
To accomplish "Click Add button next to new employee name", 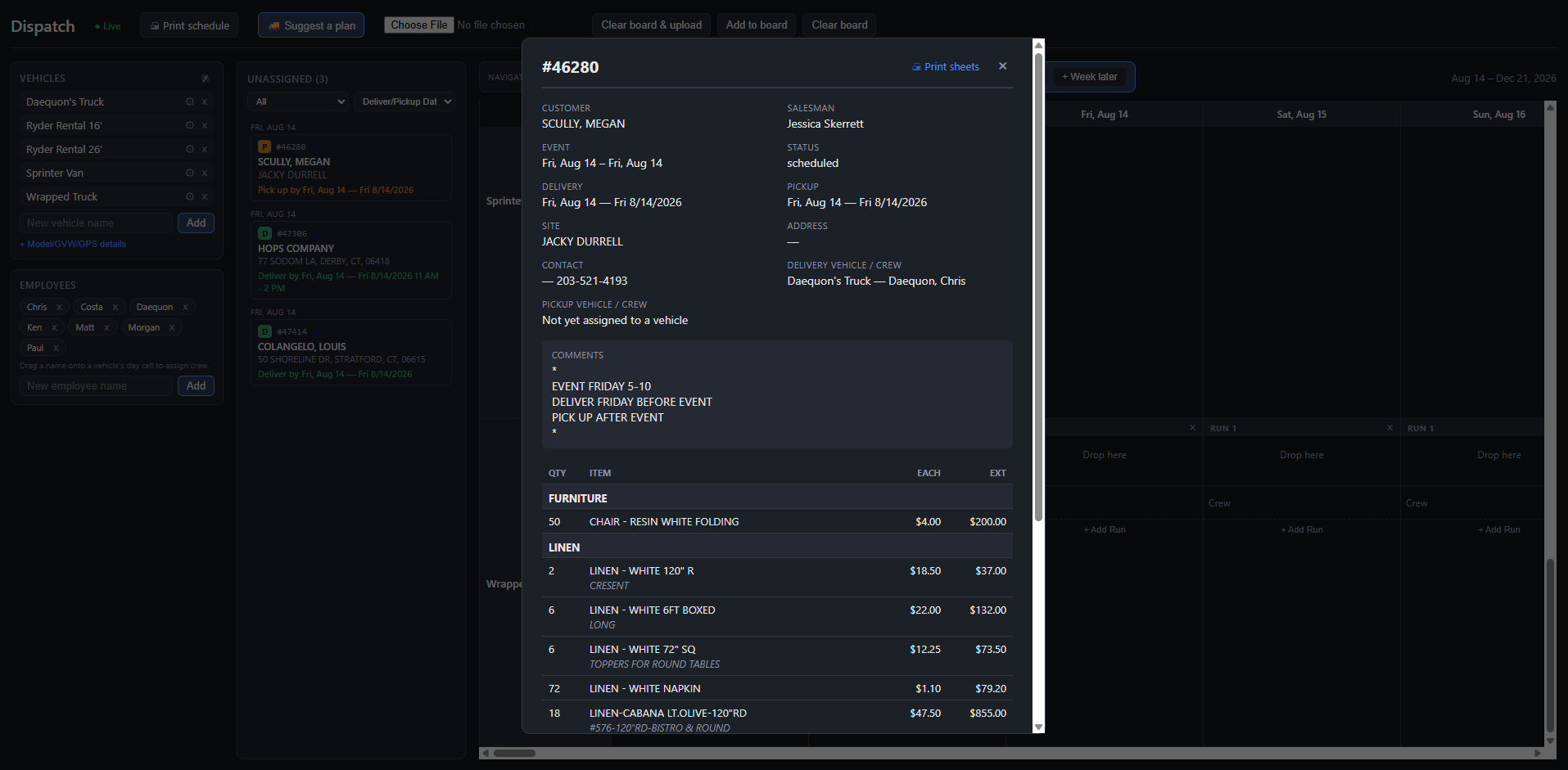I will [x=196, y=386].
